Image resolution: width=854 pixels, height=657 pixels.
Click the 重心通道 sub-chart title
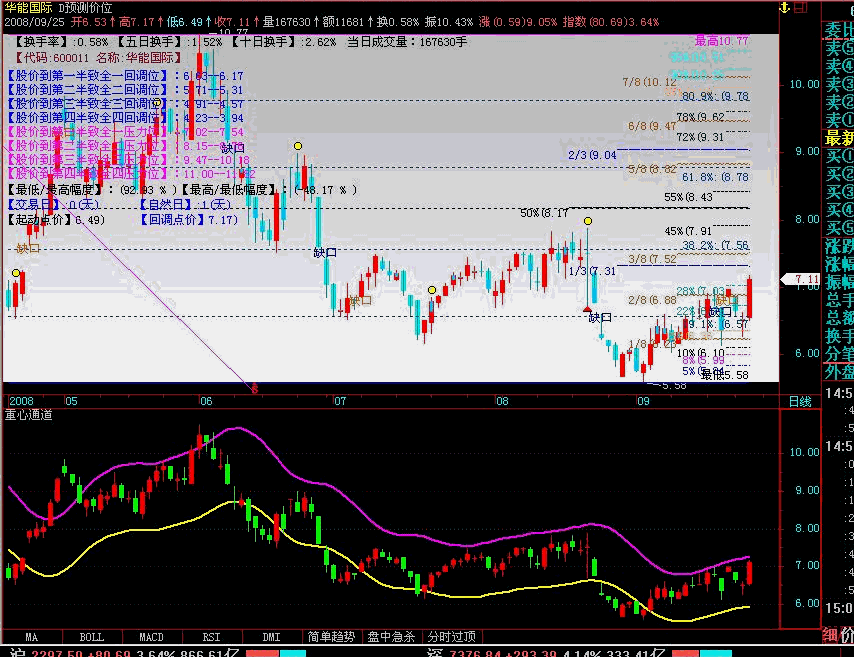click(28, 415)
